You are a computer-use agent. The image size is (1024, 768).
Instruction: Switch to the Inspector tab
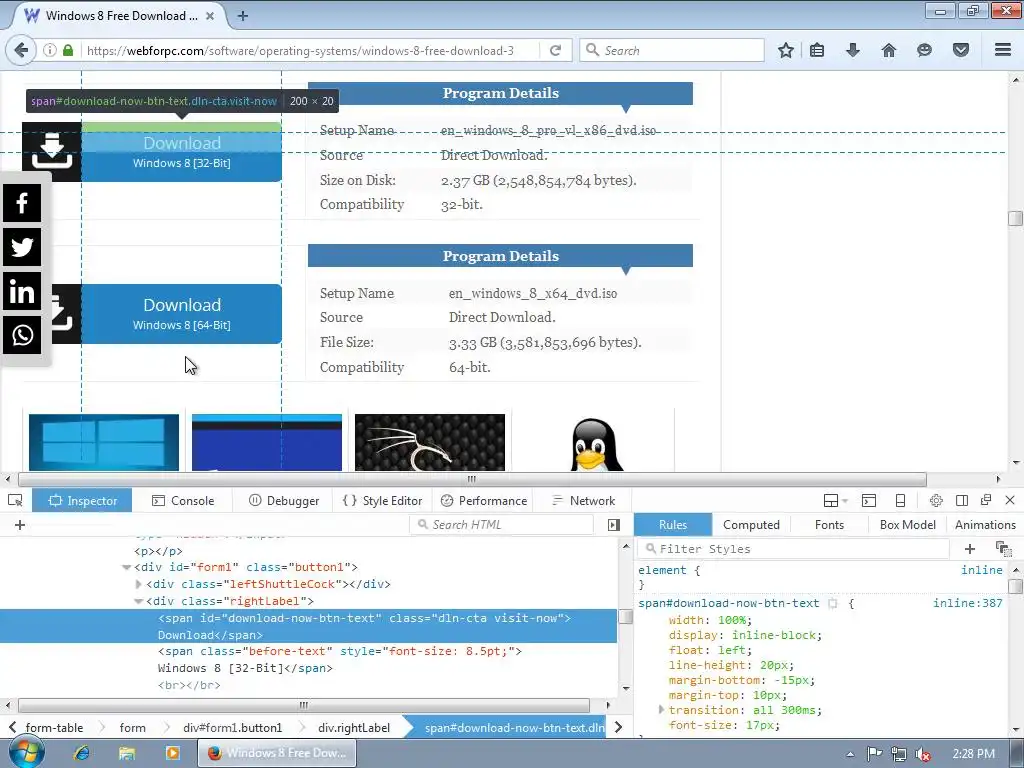82,501
